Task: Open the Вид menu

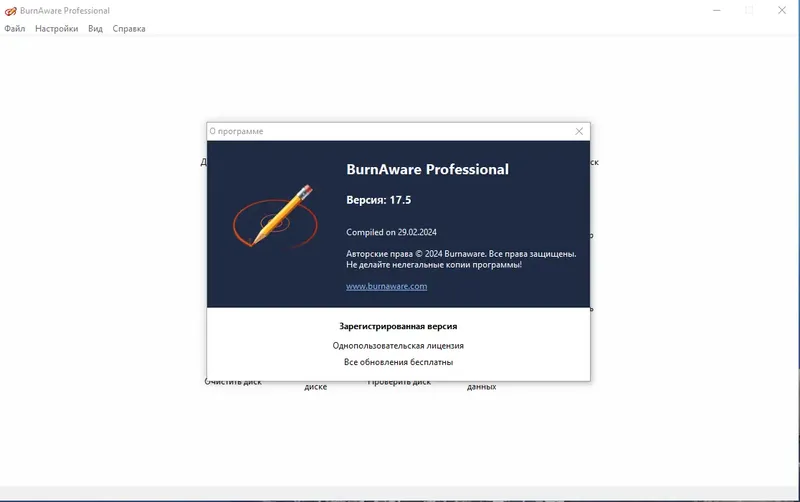Action: tap(95, 29)
